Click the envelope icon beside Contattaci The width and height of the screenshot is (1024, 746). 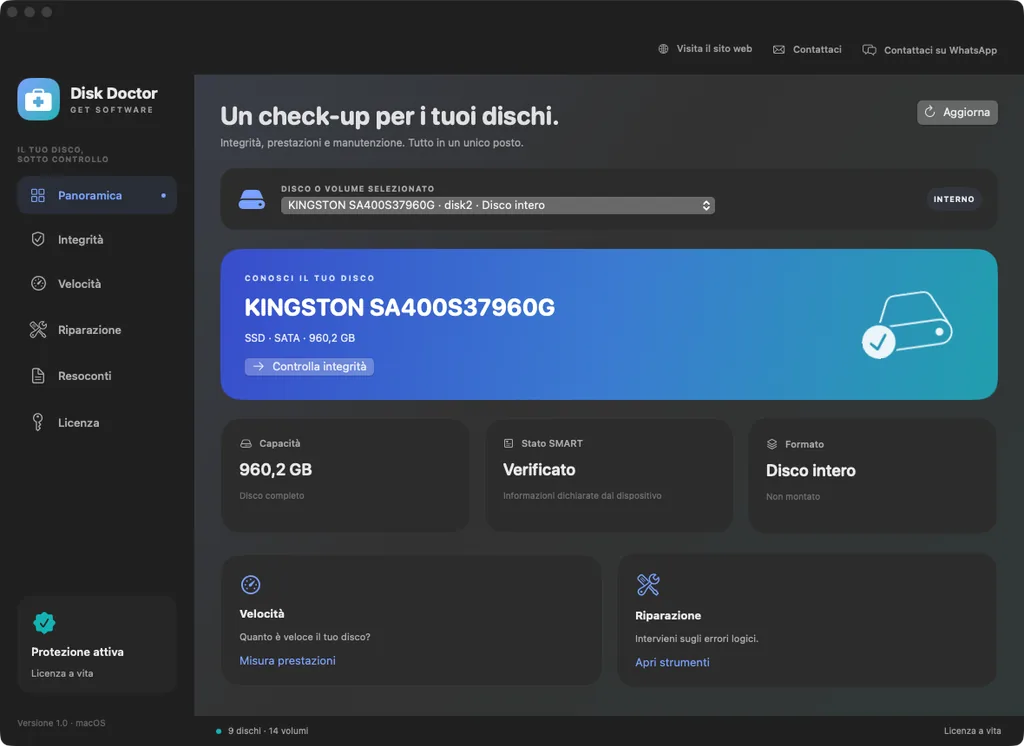pos(778,50)
